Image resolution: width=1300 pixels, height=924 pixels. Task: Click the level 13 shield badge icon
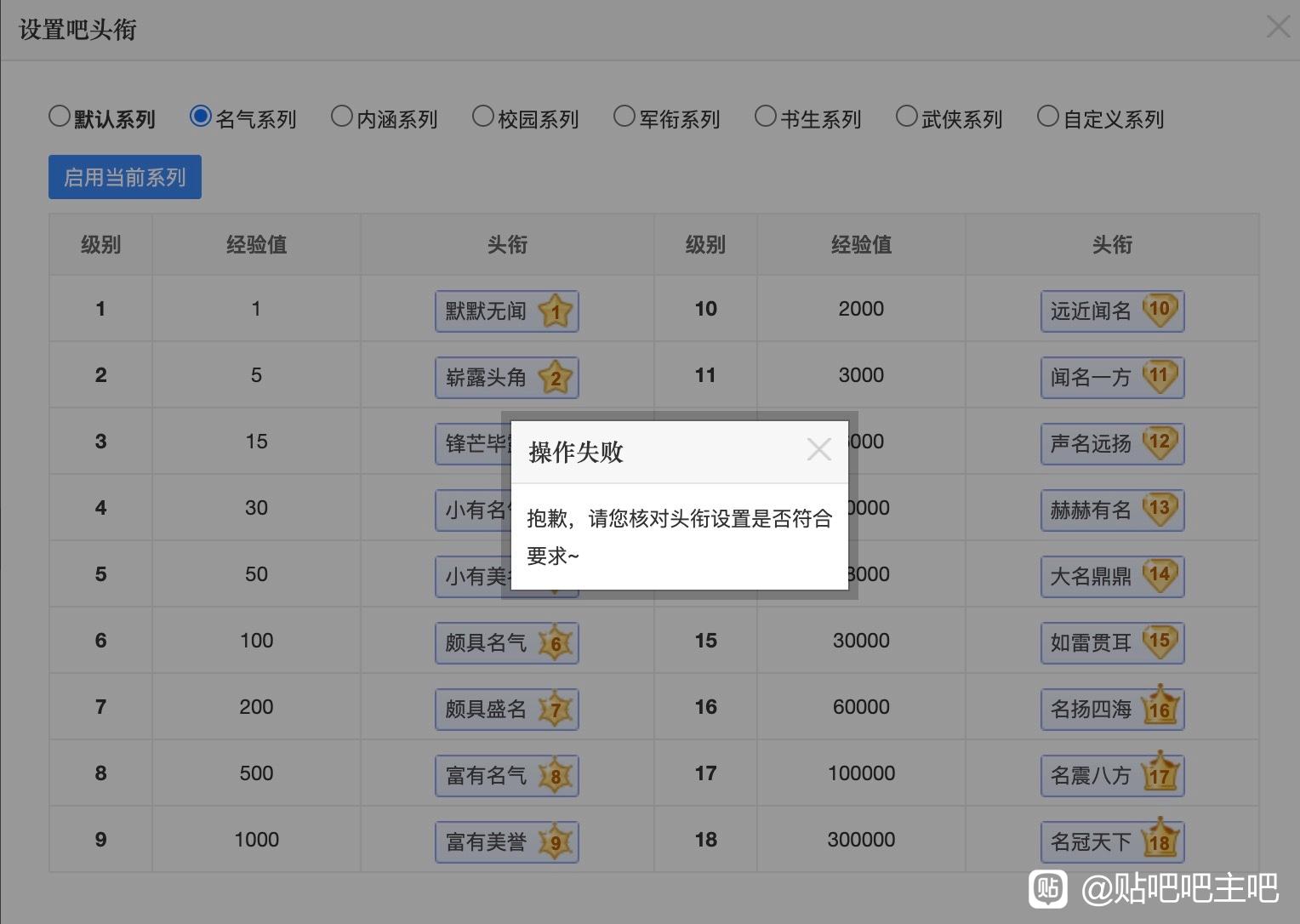(1160, 509)
